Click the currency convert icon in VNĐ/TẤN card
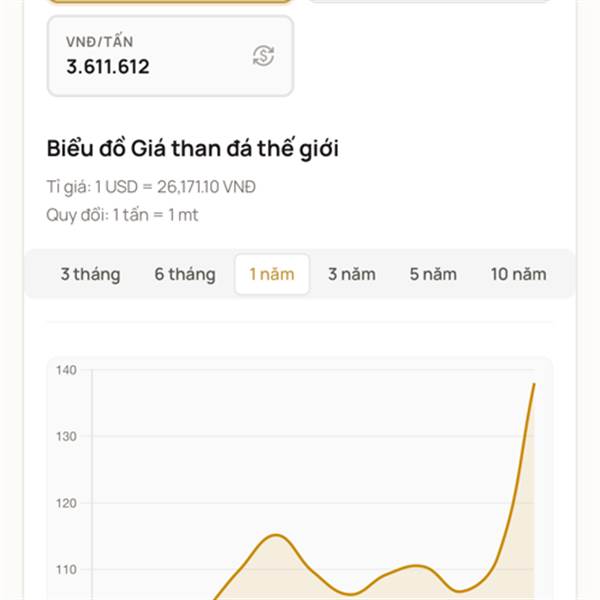This screenshot has height=600, width=600. (x=263, y=56)
